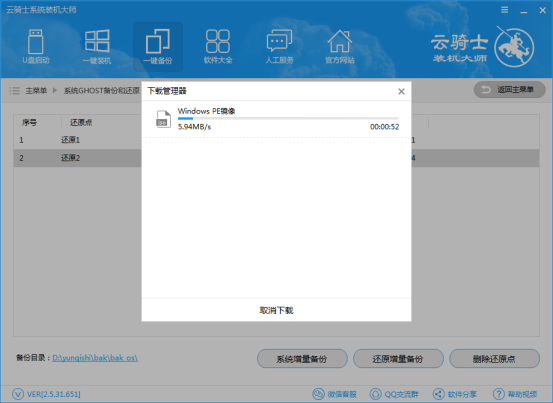Click the 下载管理器 dialog title
553x403 pixels.
pyautogui.click(x=166, y=91)
